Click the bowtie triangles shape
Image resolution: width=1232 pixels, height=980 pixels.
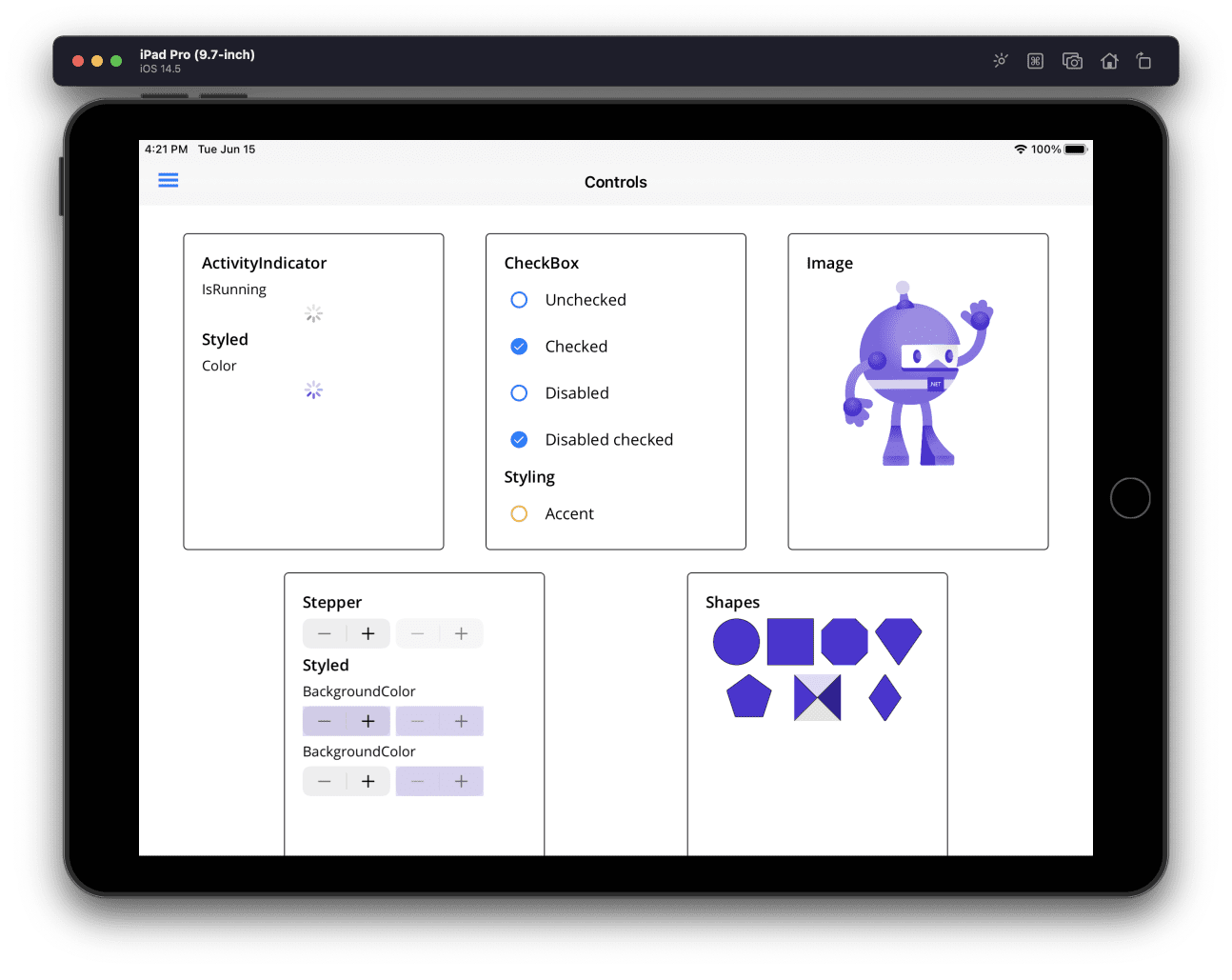[x=818, y=698]
